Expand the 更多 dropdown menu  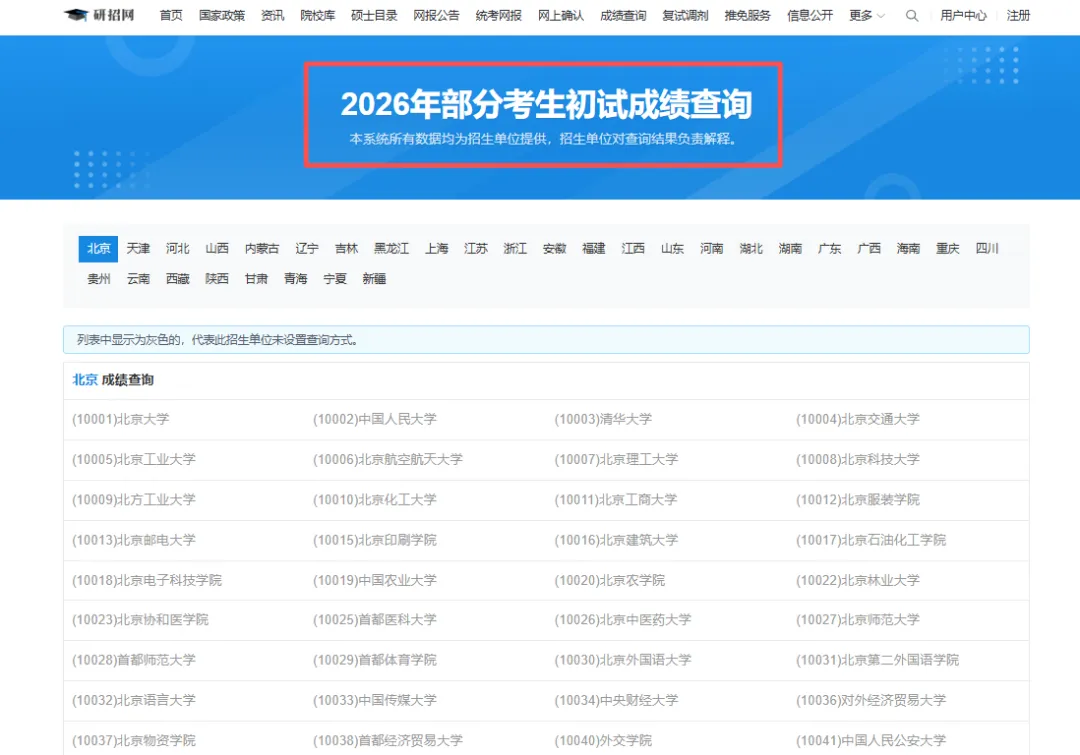[x=866, y=15]
